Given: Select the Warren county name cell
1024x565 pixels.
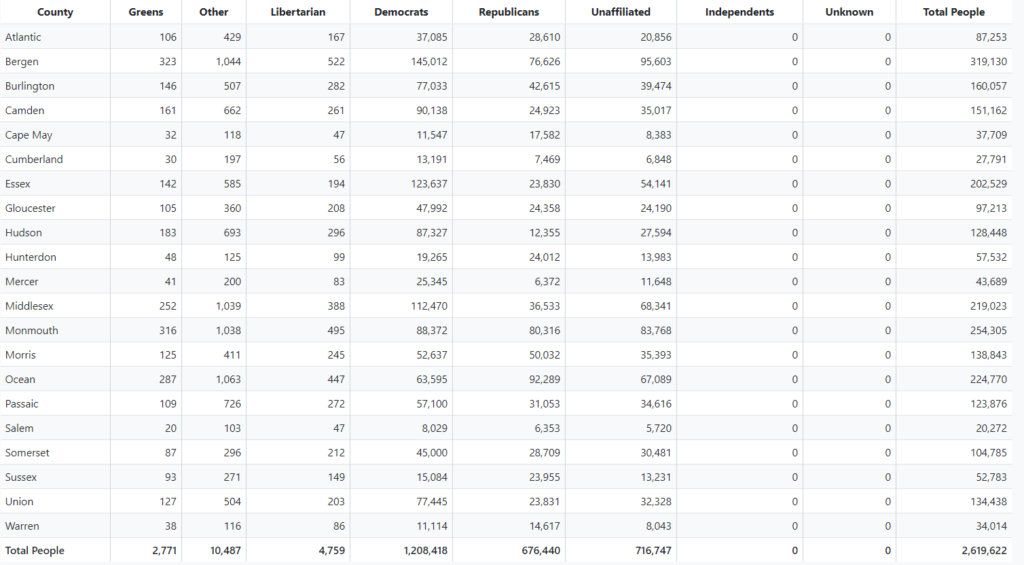Looking at the screenshot, I should click(x=22, y=526).
